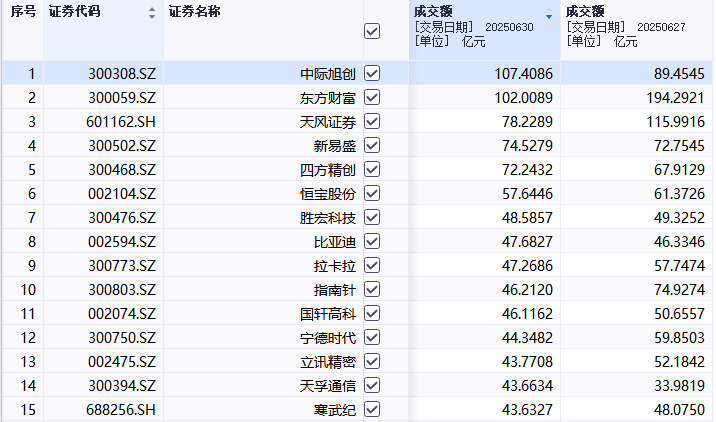
Task: Toggle the checkbox for 比亚迪
Action: click(x=372, y=242)
